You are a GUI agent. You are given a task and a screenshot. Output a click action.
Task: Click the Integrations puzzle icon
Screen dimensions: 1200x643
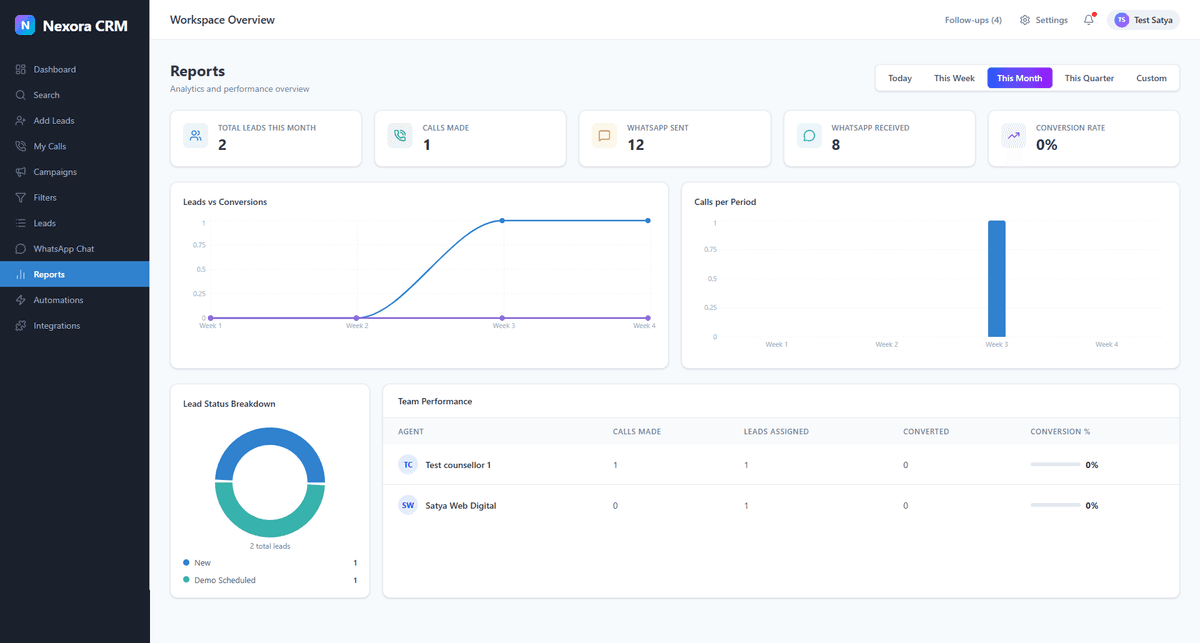(x=21, y=326)
